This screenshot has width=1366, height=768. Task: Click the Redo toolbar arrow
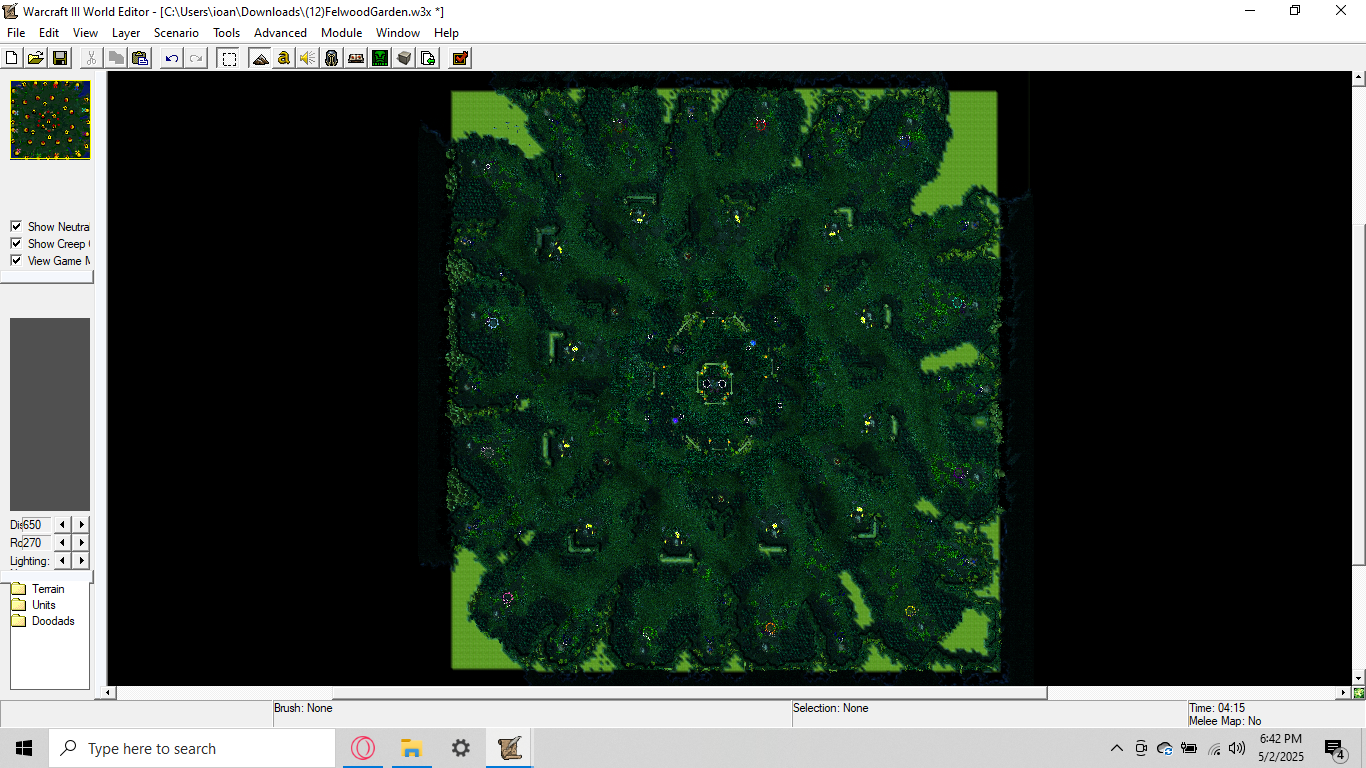click(196, 58)
